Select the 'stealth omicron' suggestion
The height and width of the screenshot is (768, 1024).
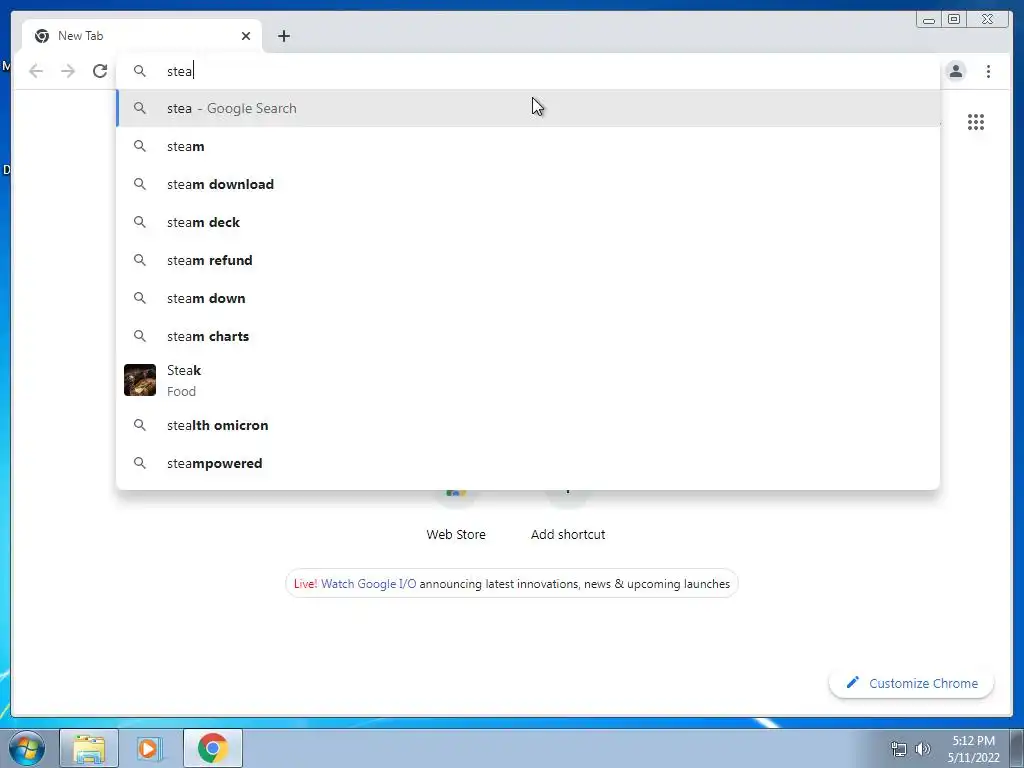point(528,425)
